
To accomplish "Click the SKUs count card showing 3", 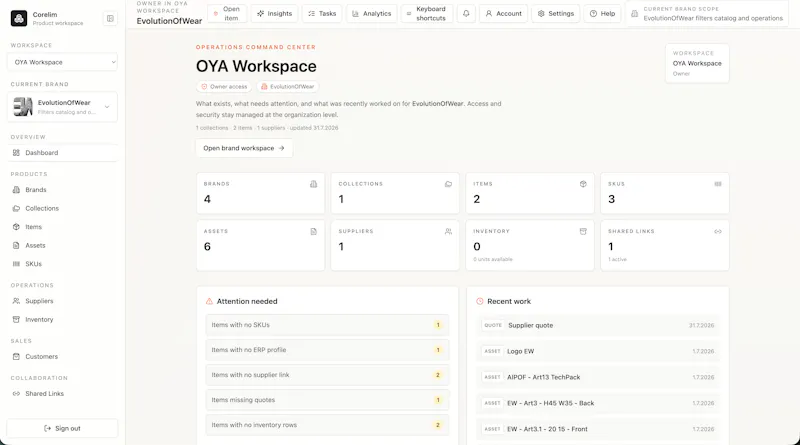I will pos(665,193).
